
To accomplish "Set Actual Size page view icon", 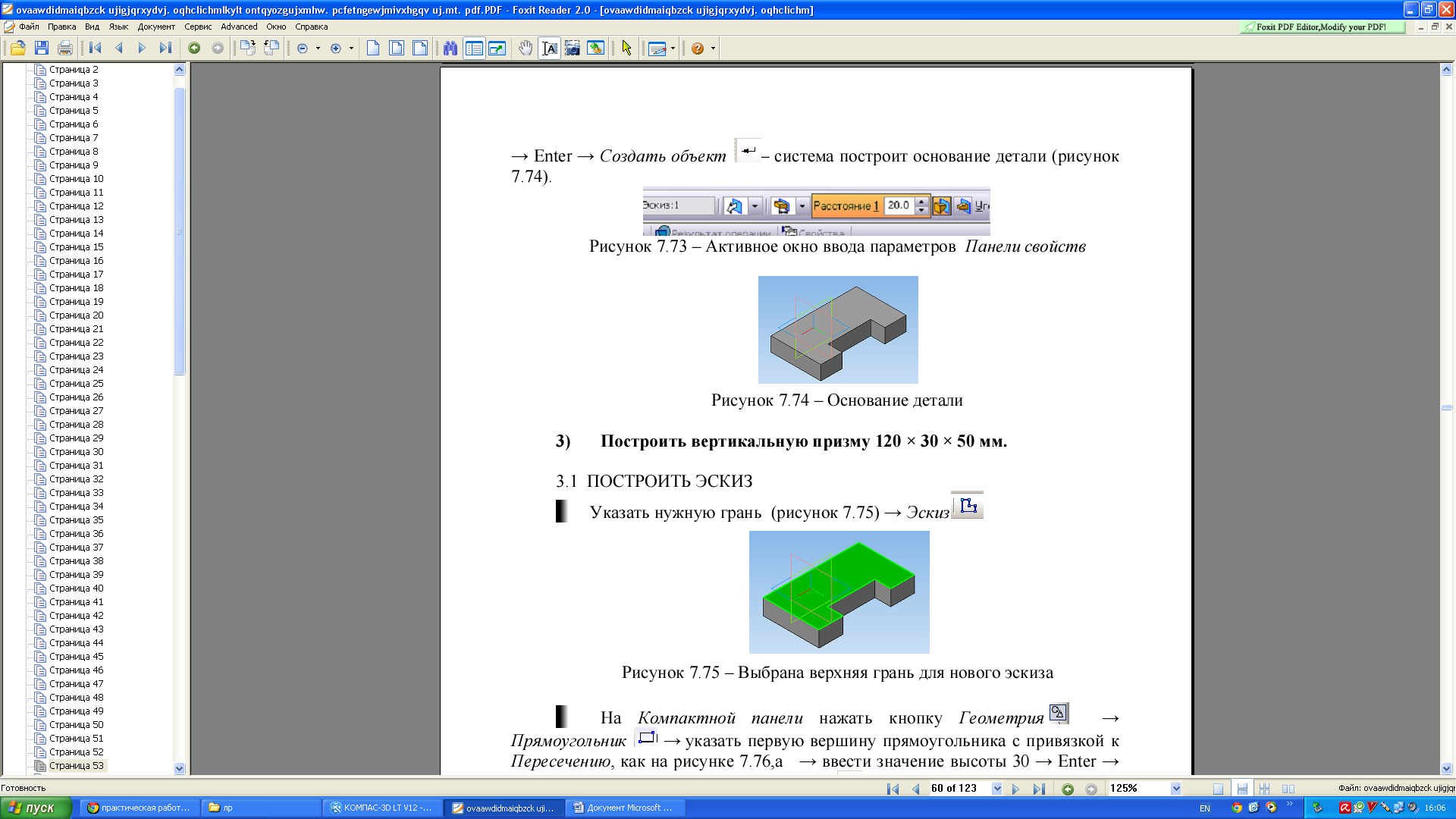I will (x=372, y=49).
